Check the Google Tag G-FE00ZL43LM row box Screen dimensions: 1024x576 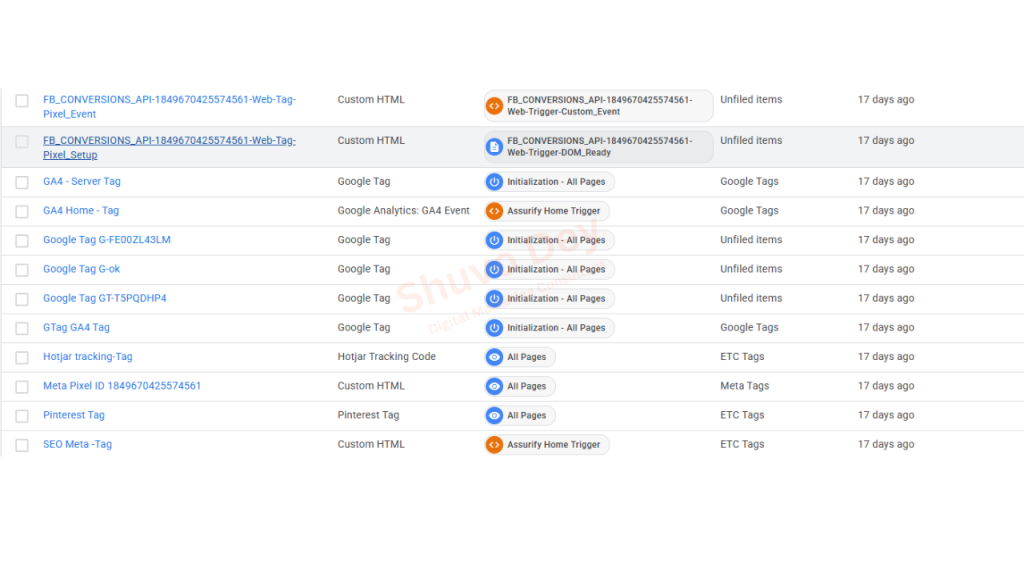click(22, 241)
